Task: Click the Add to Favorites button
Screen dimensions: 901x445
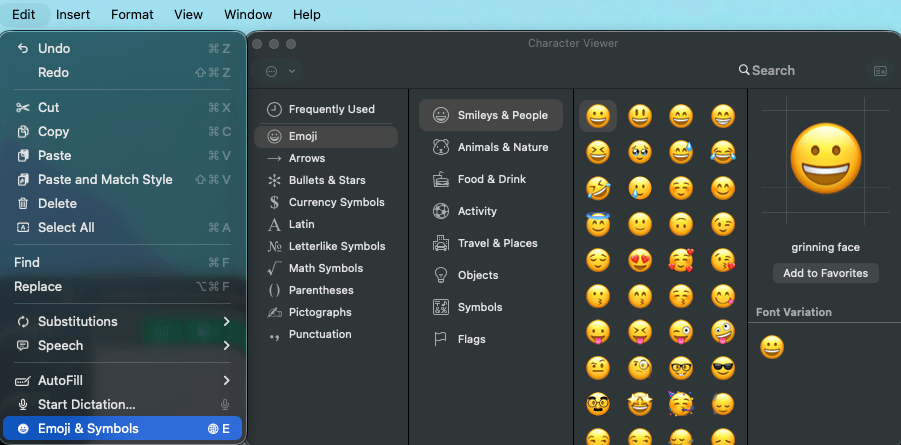Action: (825, 273)
